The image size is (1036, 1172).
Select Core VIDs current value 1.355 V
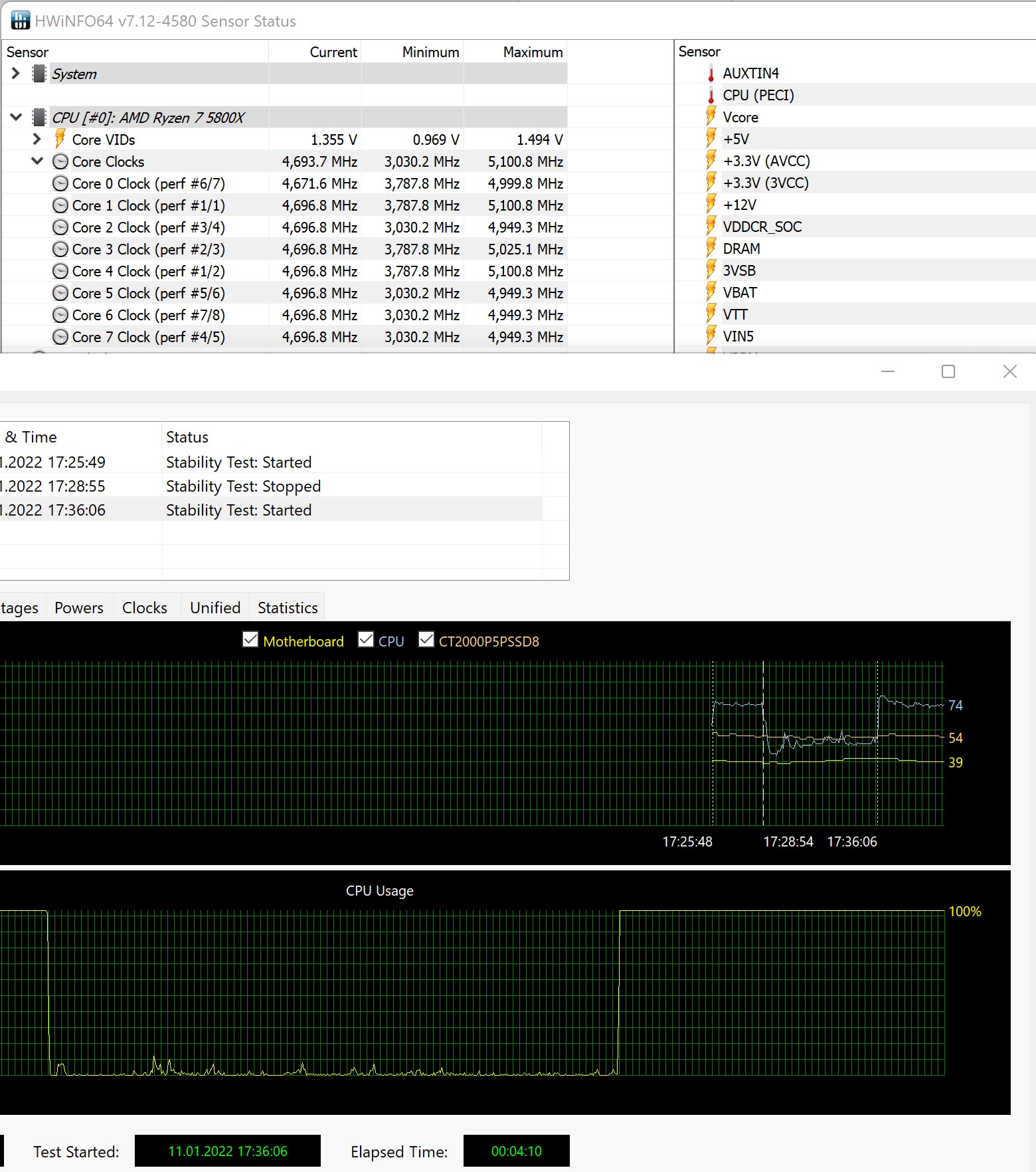point(334,140)
